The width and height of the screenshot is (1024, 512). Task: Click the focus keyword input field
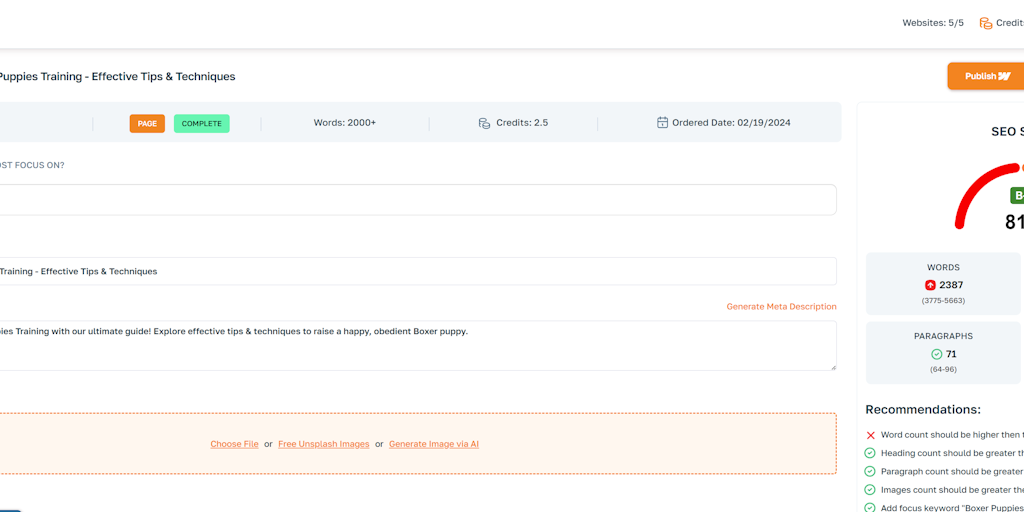tap(400, 200)
